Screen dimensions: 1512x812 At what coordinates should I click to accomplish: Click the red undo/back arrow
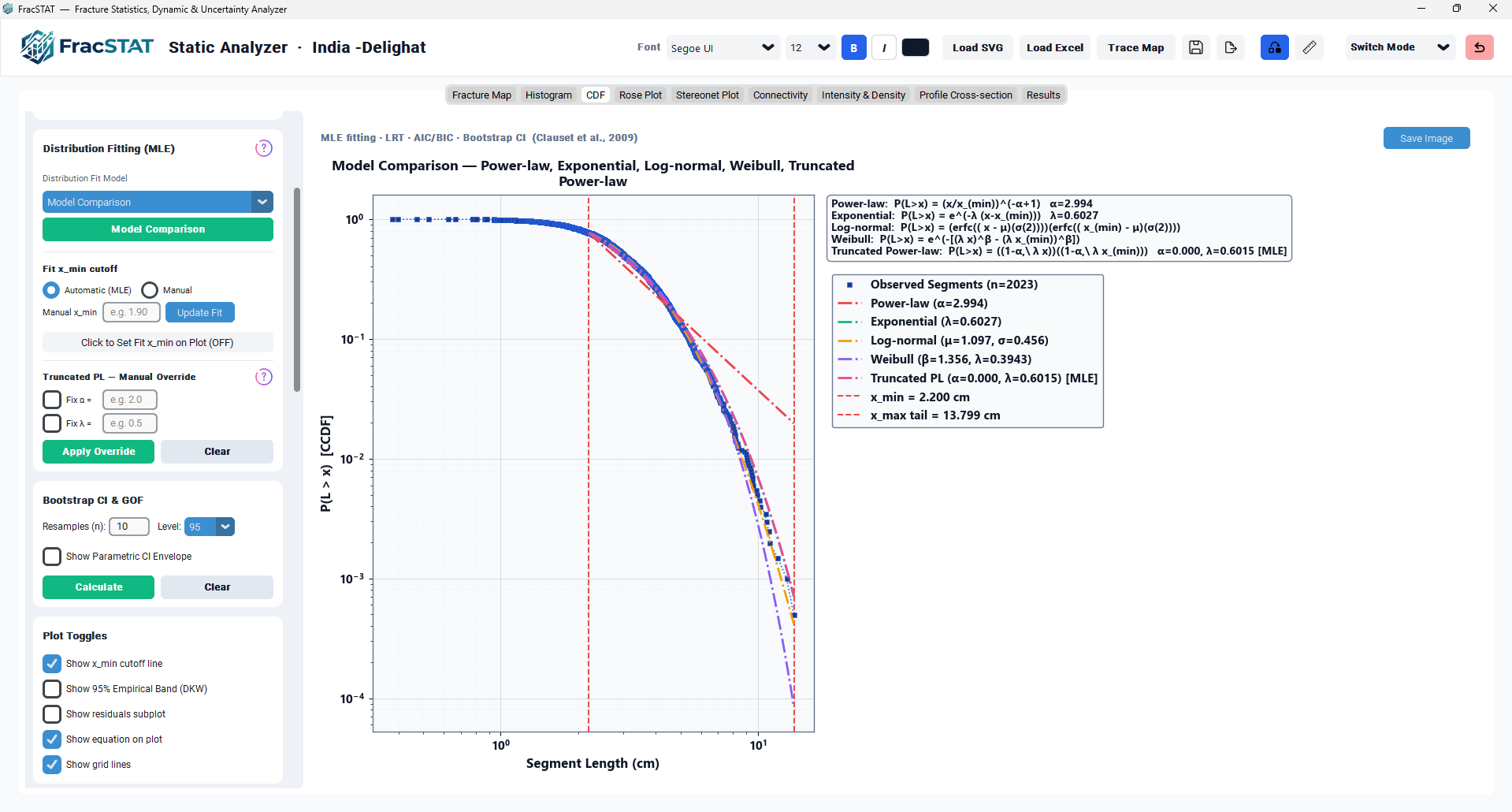[1479, 47]
